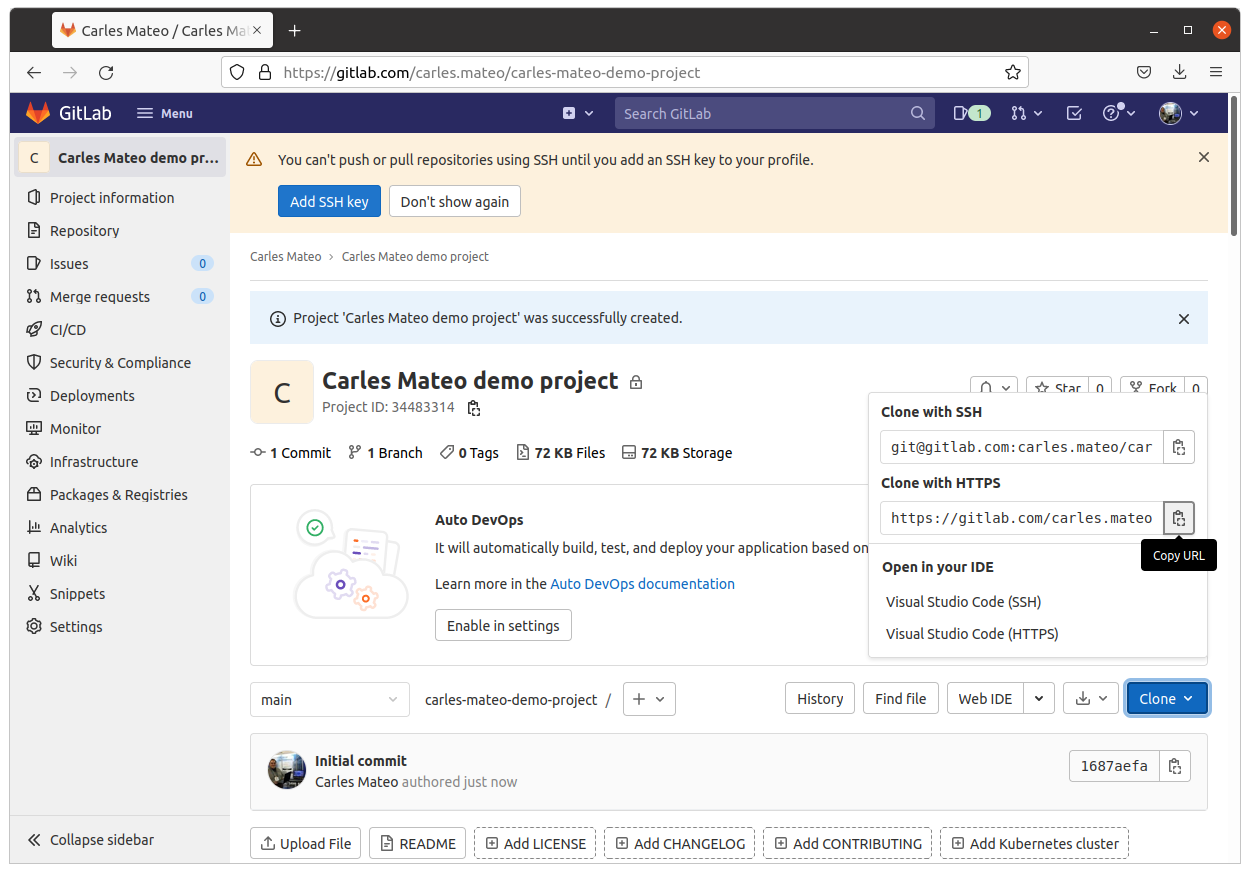1250x873 pixels.
Task: Click the Infrastructure sidebar icon
Action: tap(34, 462)
